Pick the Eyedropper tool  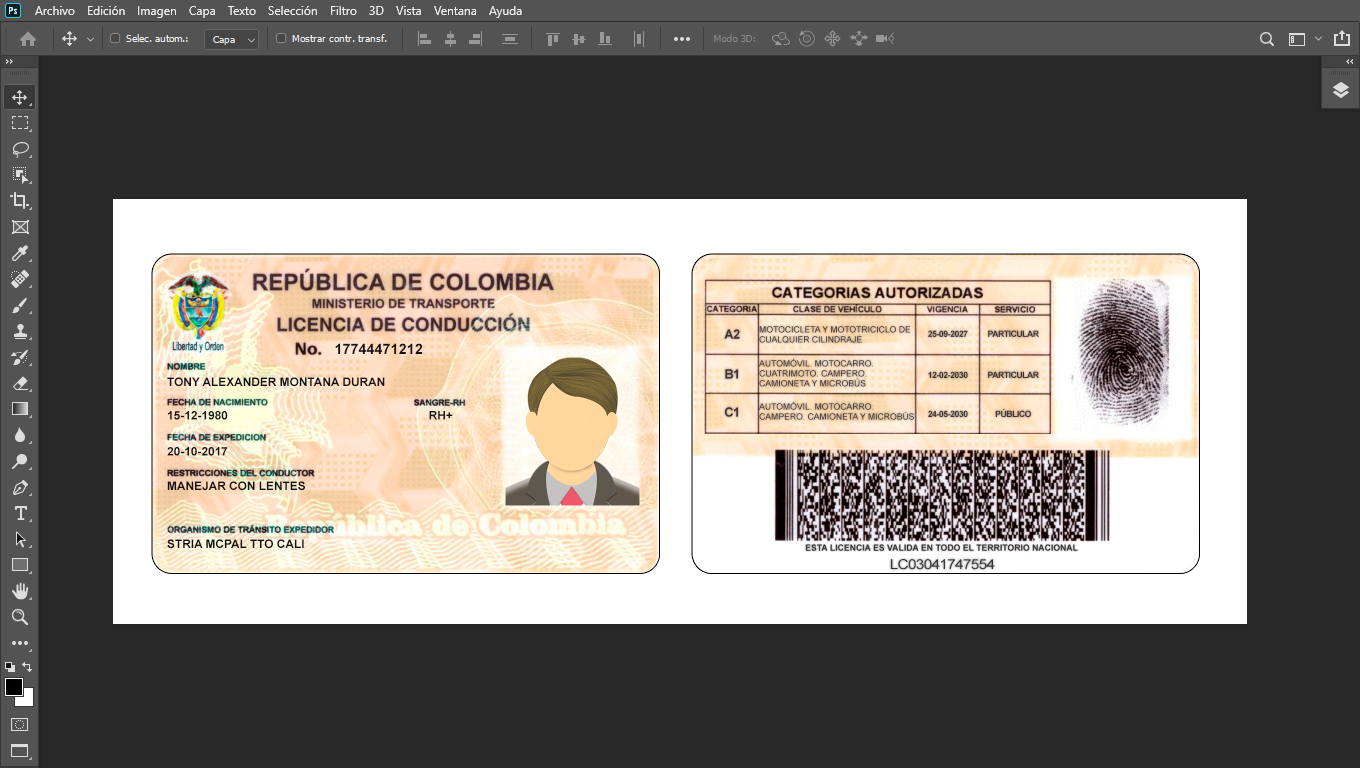20,253
